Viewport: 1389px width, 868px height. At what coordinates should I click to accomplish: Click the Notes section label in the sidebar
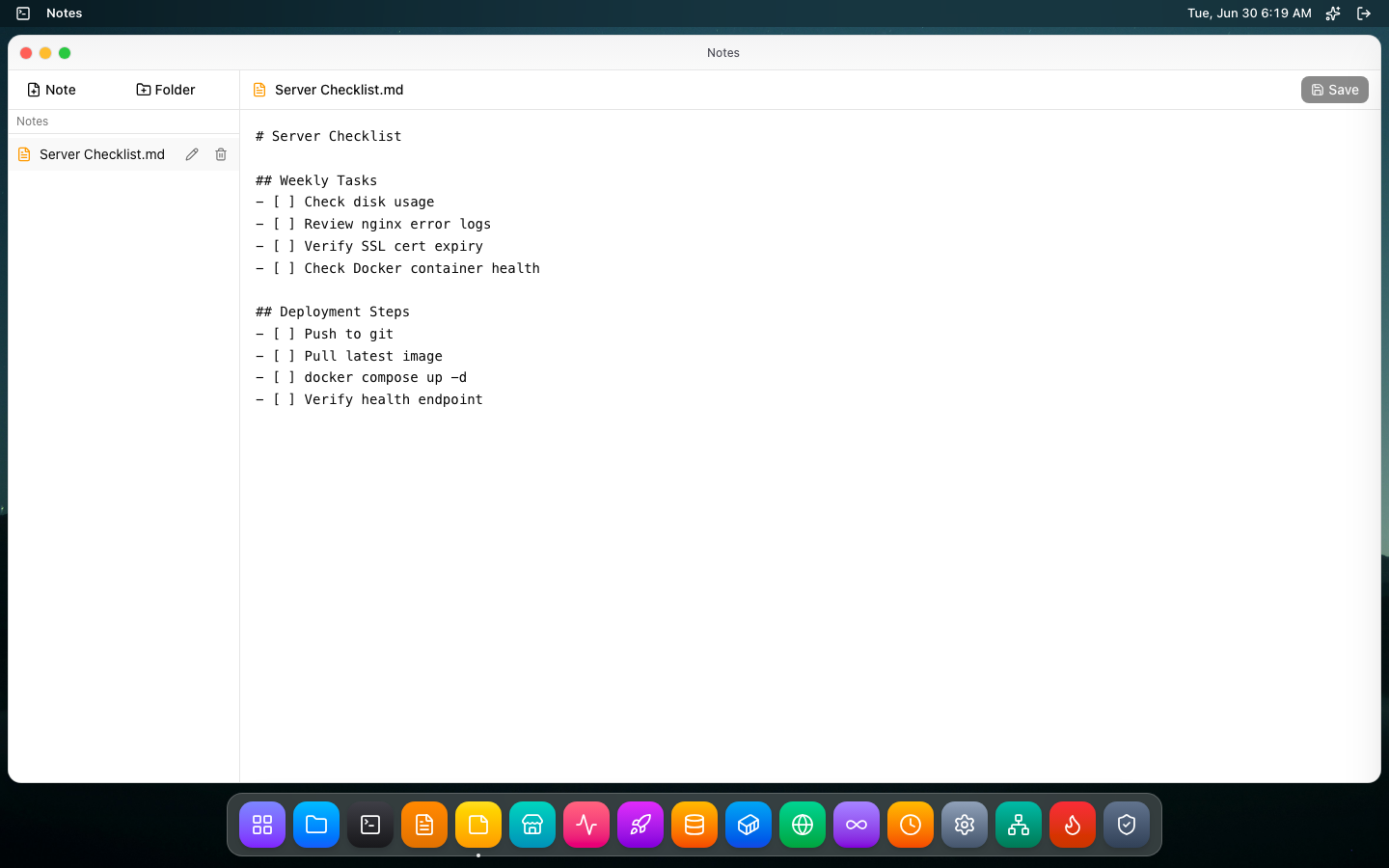[32, 122]
